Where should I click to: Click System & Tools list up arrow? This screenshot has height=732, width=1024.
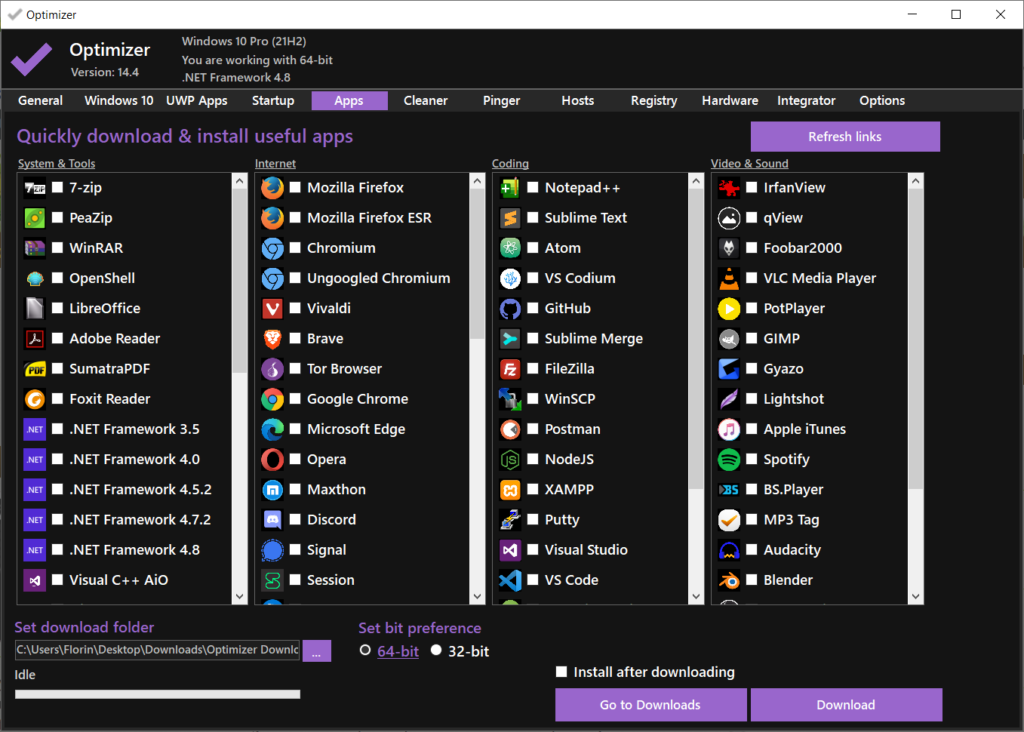(240, 181)
